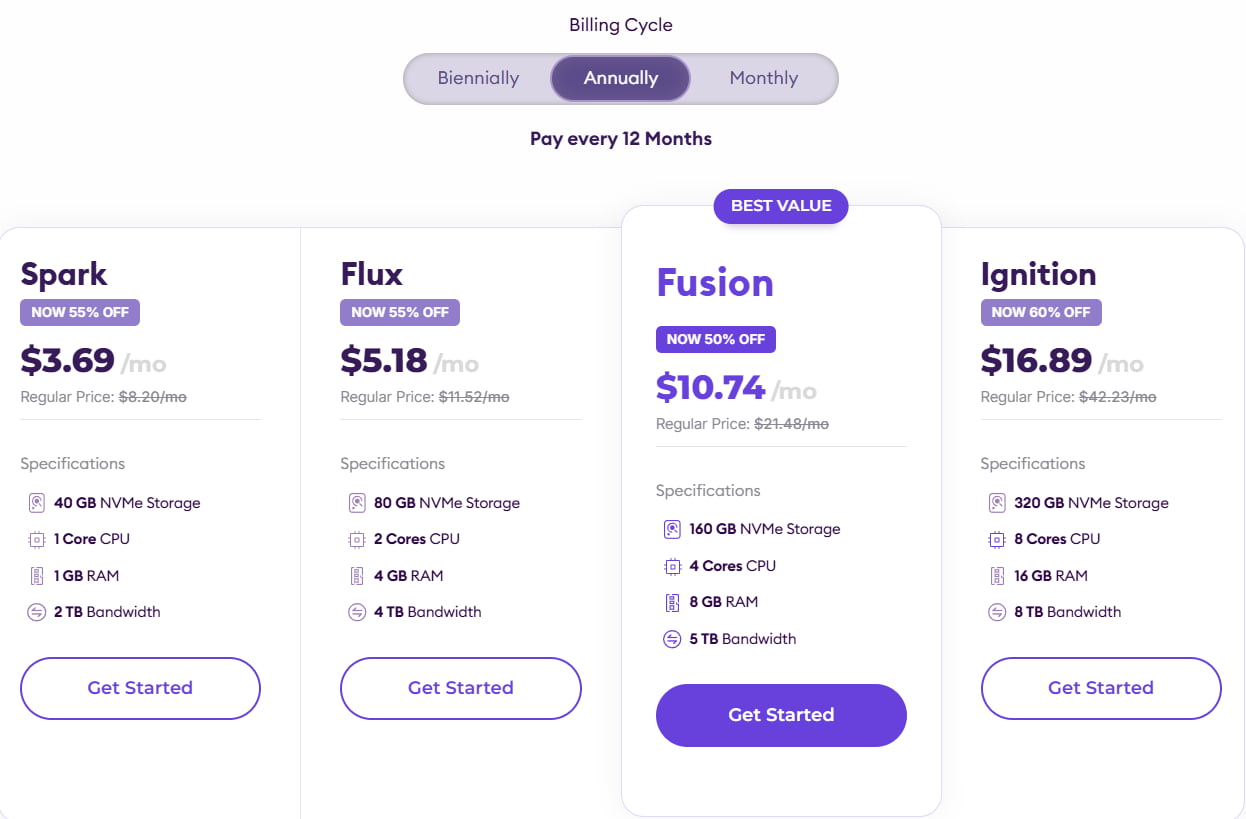Click the Spark plan CPU core icon

click(37, 539)
